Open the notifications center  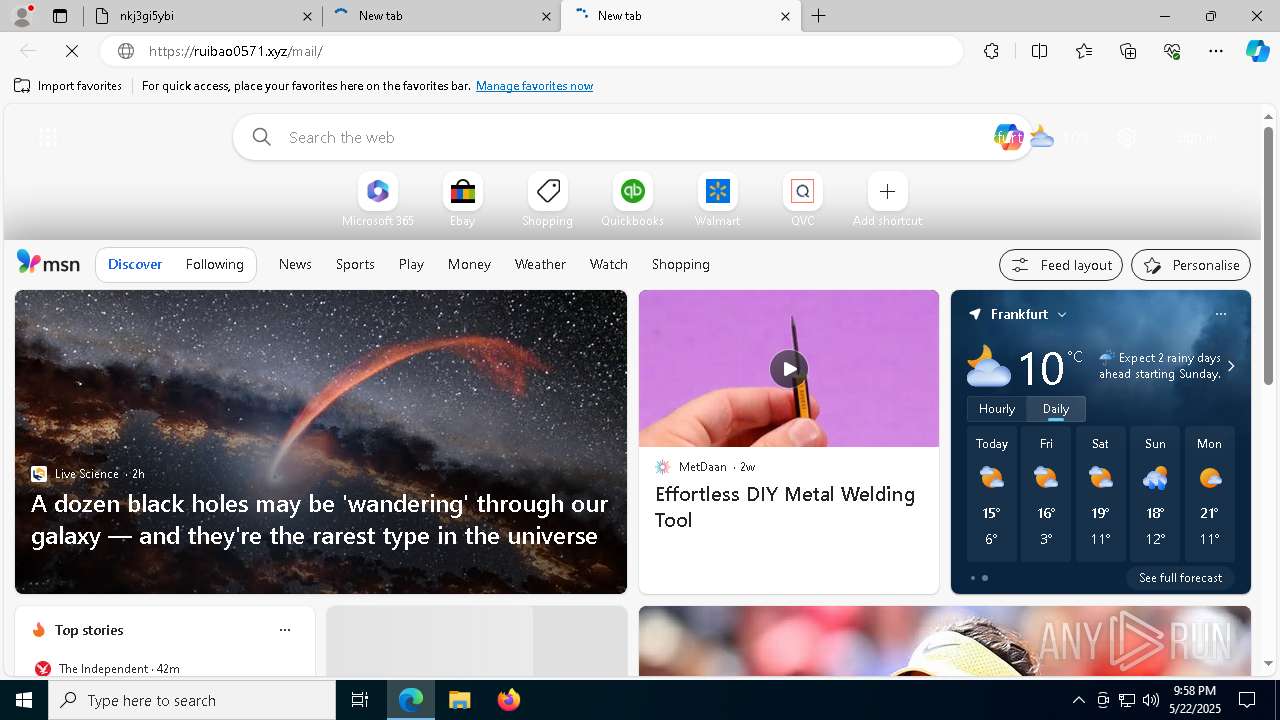pyautogui.click(x=1247, y=700)
